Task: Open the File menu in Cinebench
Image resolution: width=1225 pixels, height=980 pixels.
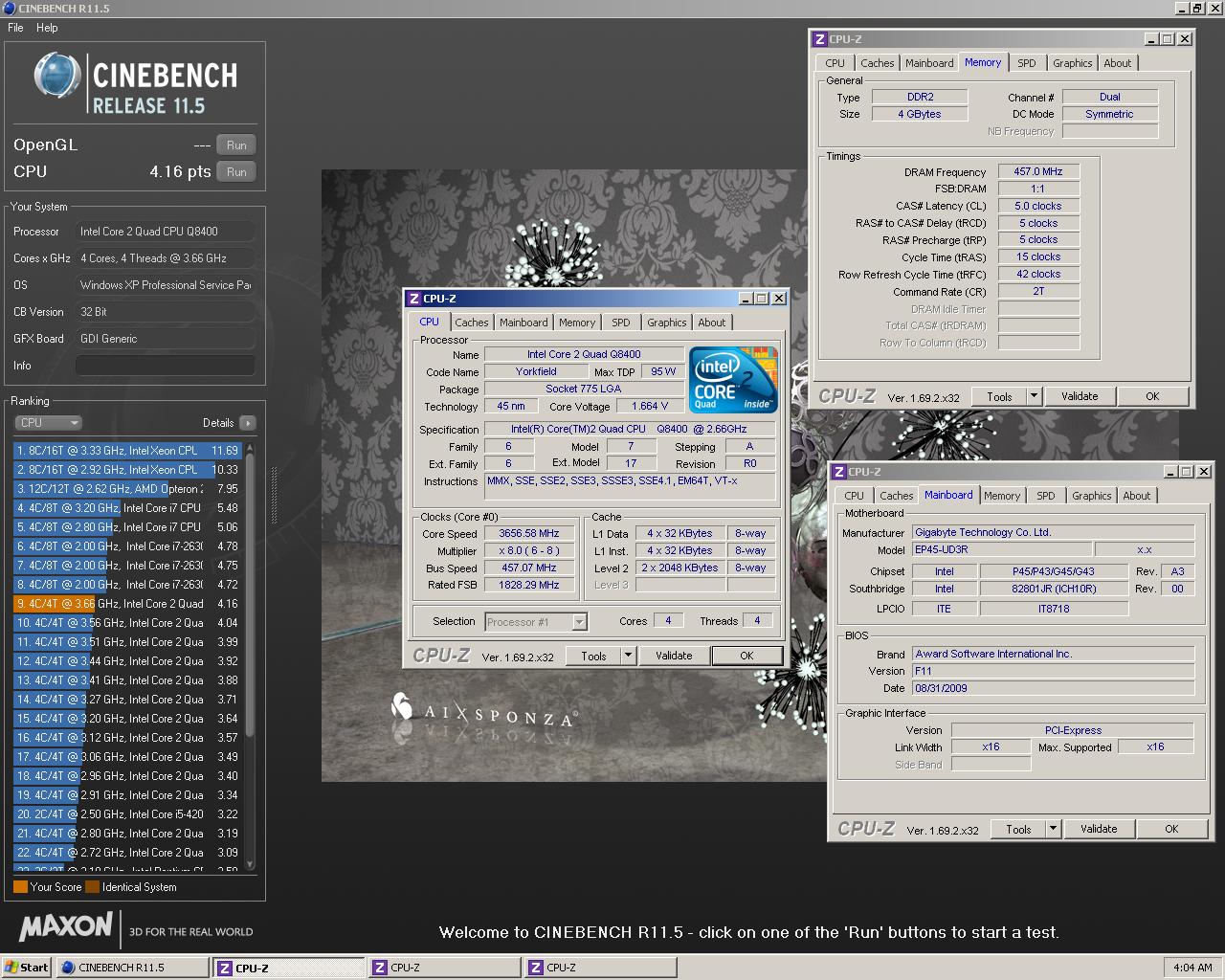Action: (x=15, y=28)
